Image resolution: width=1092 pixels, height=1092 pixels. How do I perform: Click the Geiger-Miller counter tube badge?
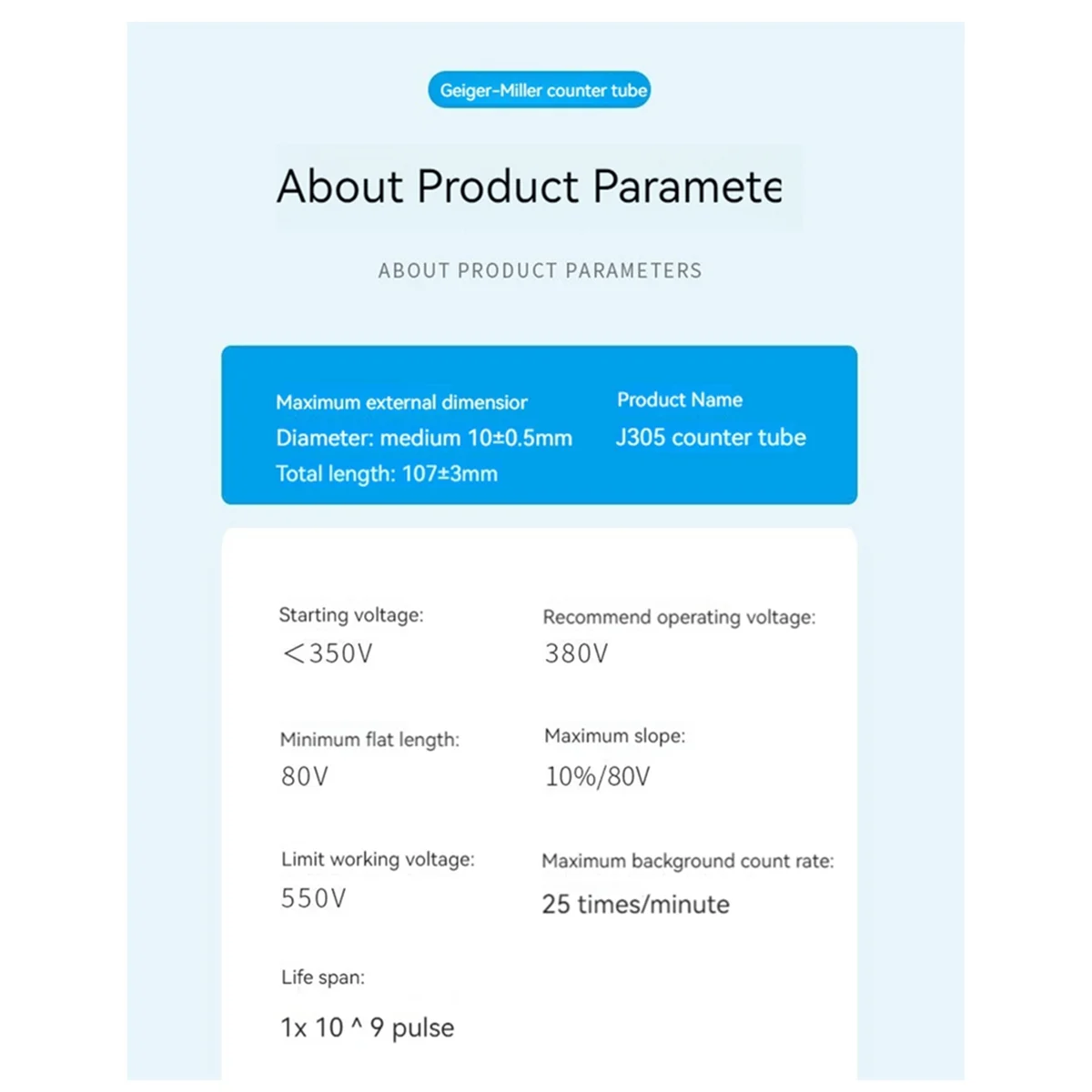click(540, 90)
